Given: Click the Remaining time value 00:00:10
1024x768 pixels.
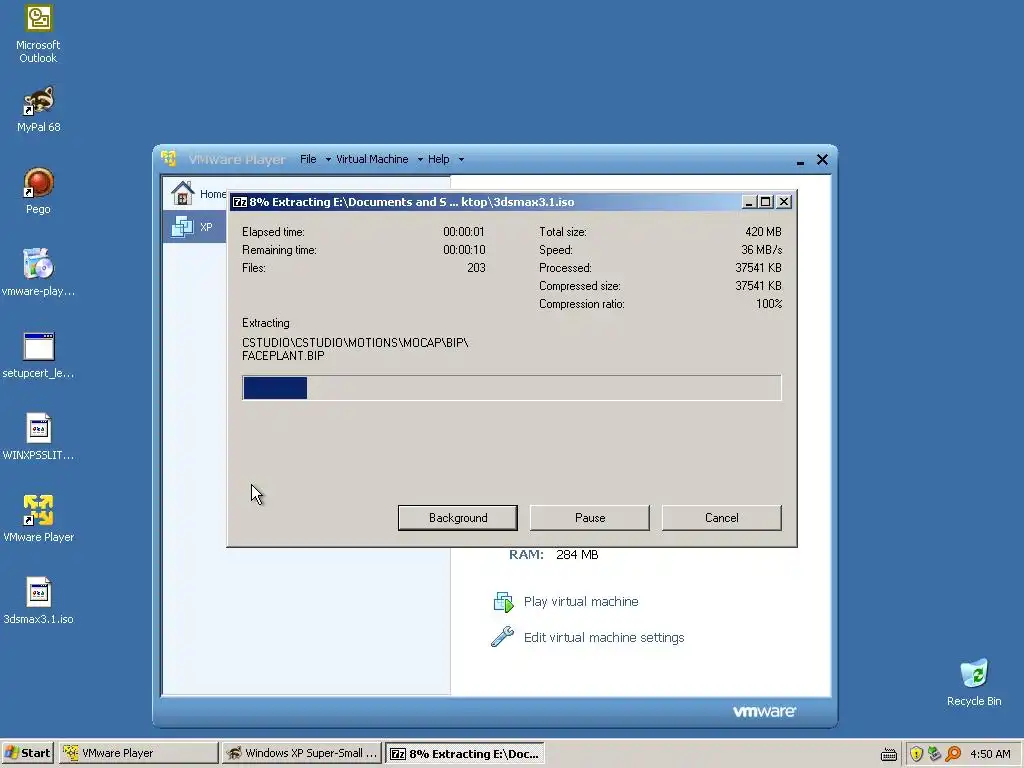Looking at the screenshot, I should coord(464,249).
